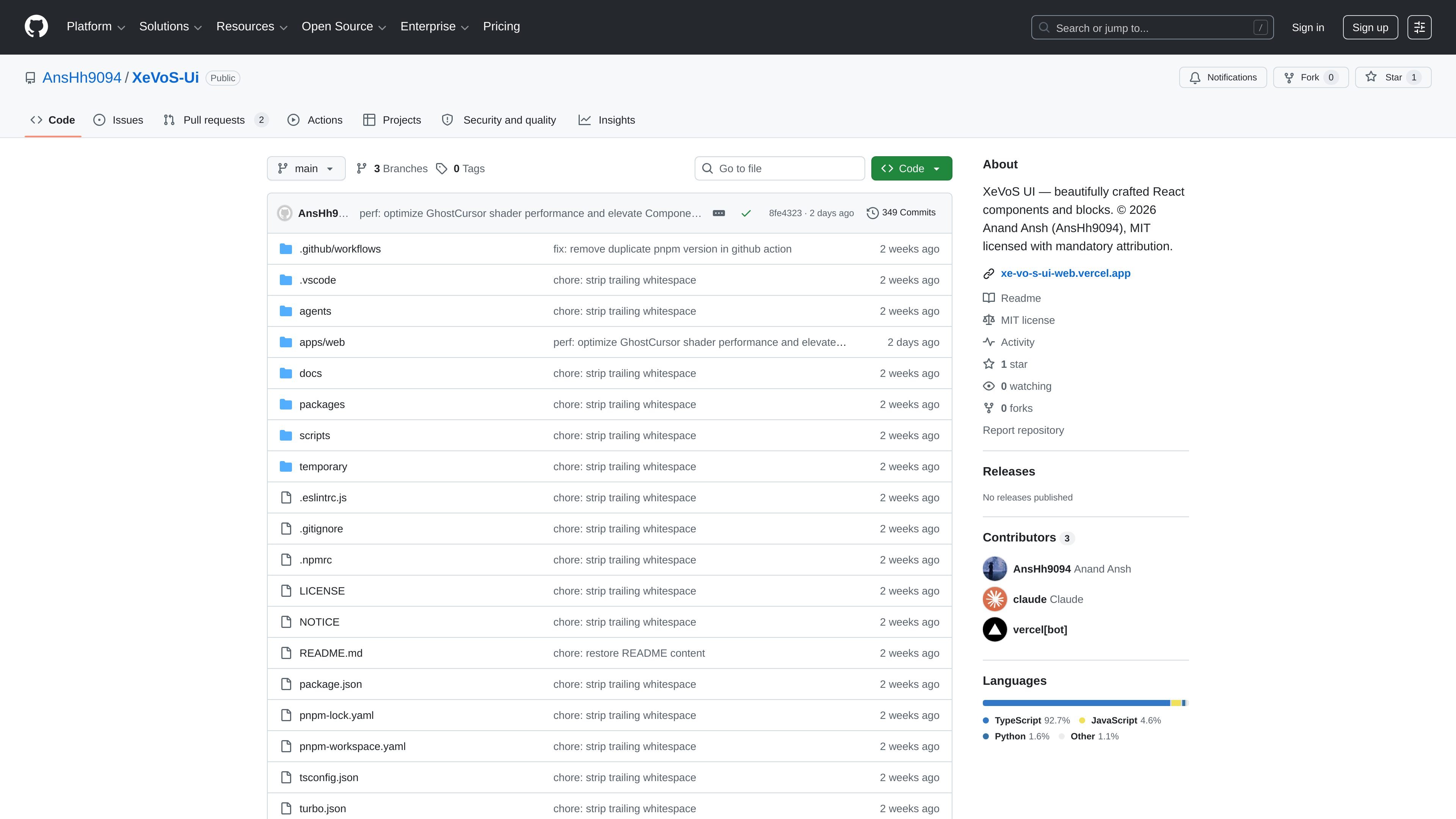The image size is (1456, 819).
Task: Click the Readme book icon
Action: point(988,298)
